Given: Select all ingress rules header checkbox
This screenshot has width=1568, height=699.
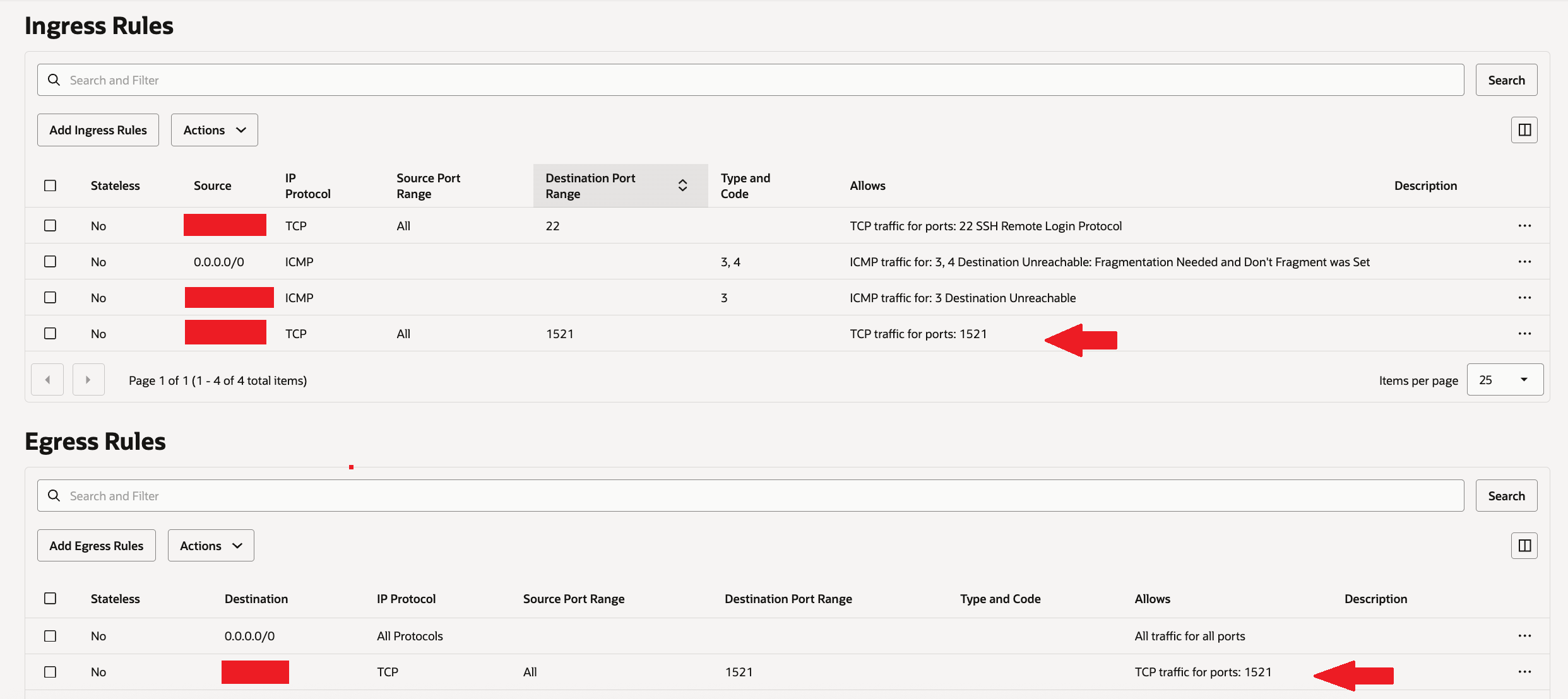Looking at the screenshot, I should pyautogui.click(x=50, y=185).
